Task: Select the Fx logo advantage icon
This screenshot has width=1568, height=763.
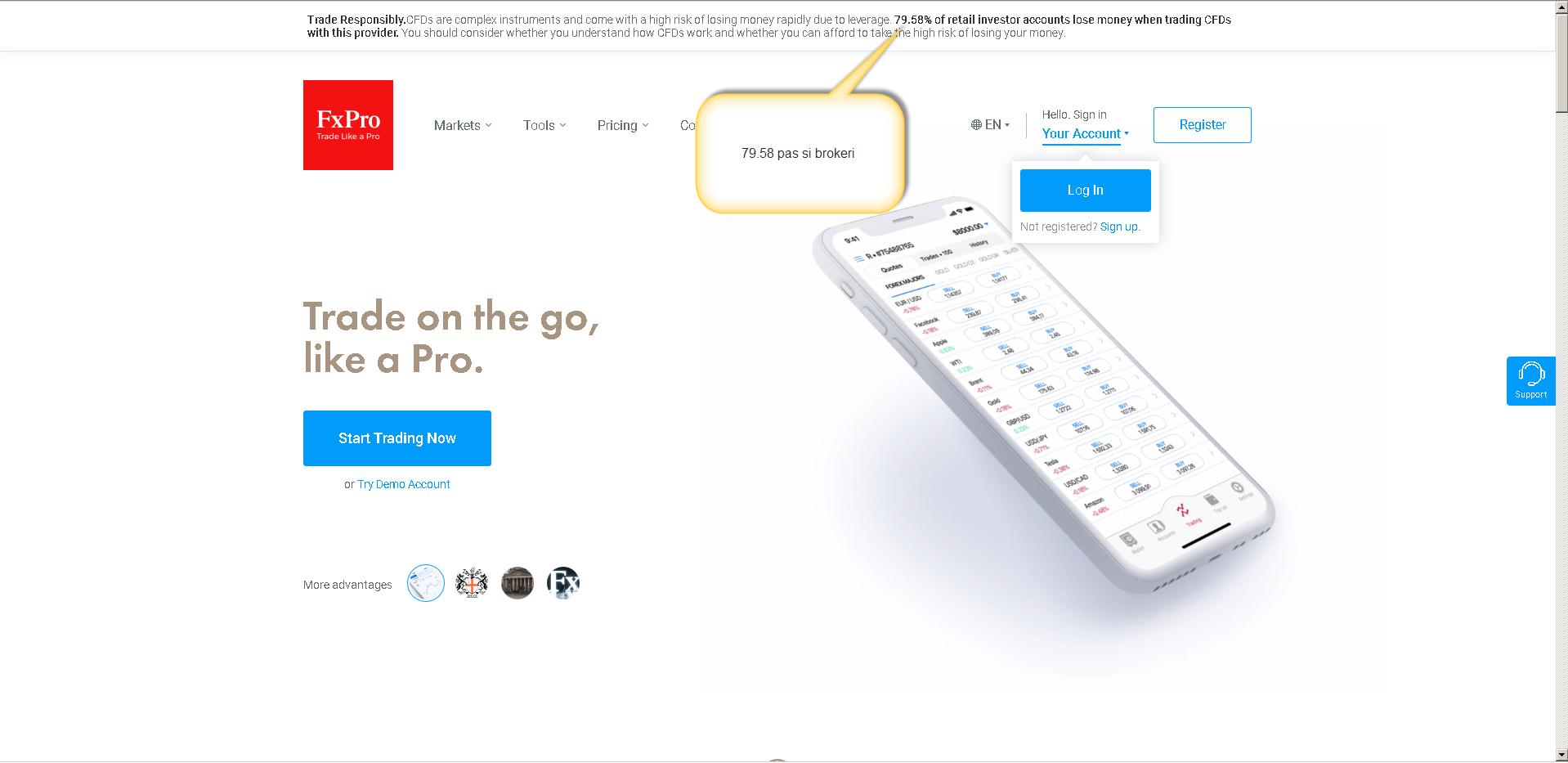Action: click(x=563, y=583)
